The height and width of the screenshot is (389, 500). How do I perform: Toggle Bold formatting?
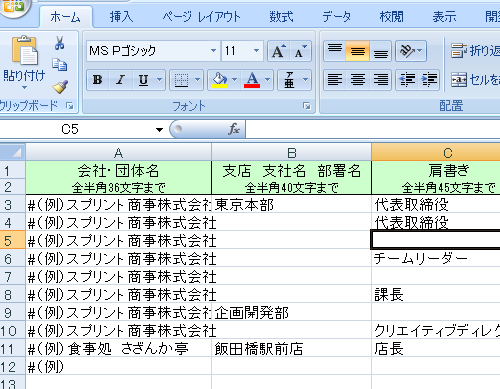tap(98, 80)
